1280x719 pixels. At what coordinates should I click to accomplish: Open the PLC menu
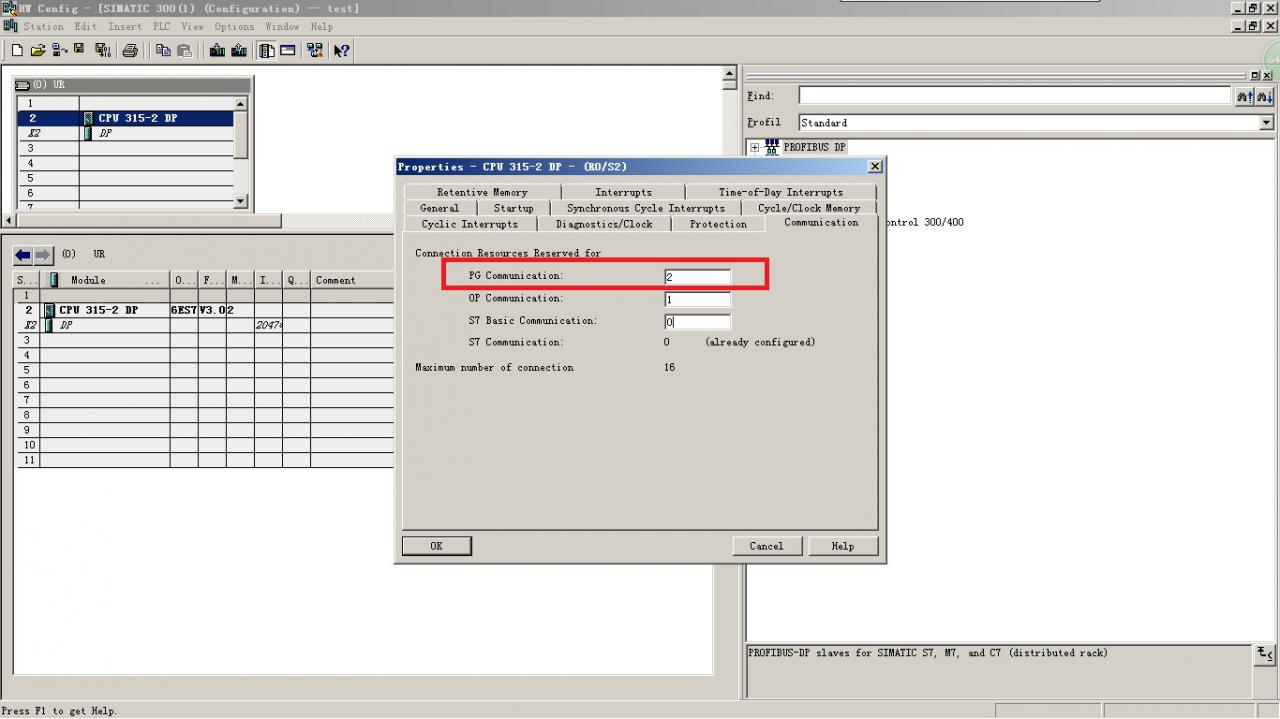tap(161, 27)
